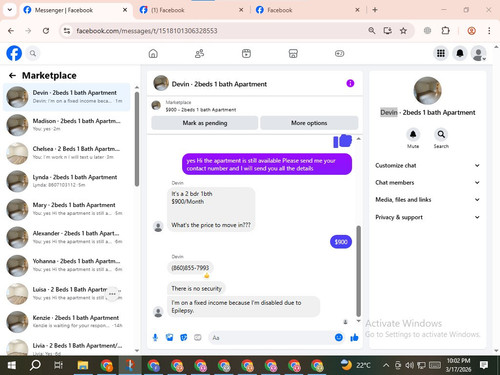500x375 pixels.
Task: Open the Facebook logo home link
Action: 14,53
